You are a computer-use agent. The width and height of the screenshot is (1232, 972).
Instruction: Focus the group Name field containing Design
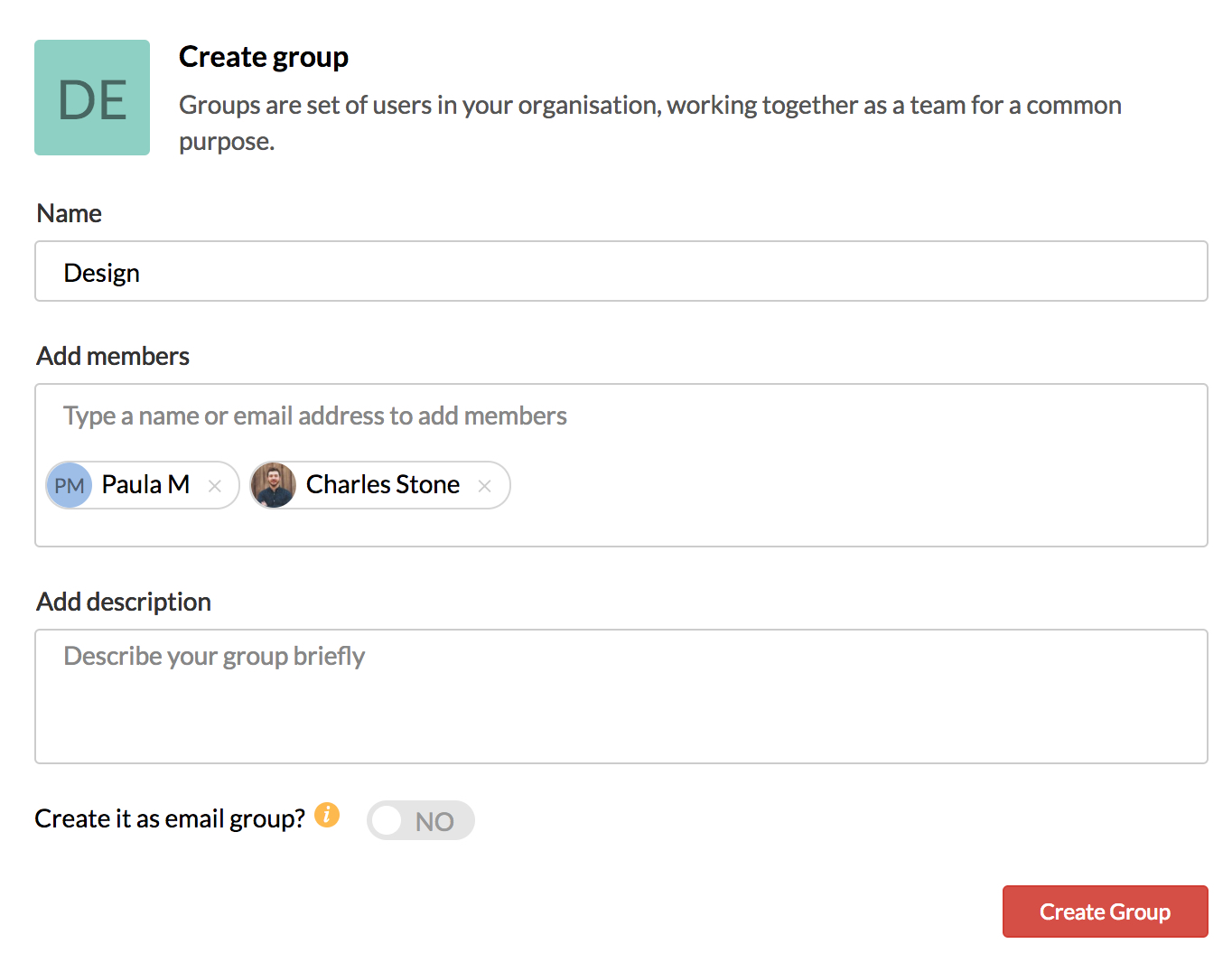pos(621,271)
